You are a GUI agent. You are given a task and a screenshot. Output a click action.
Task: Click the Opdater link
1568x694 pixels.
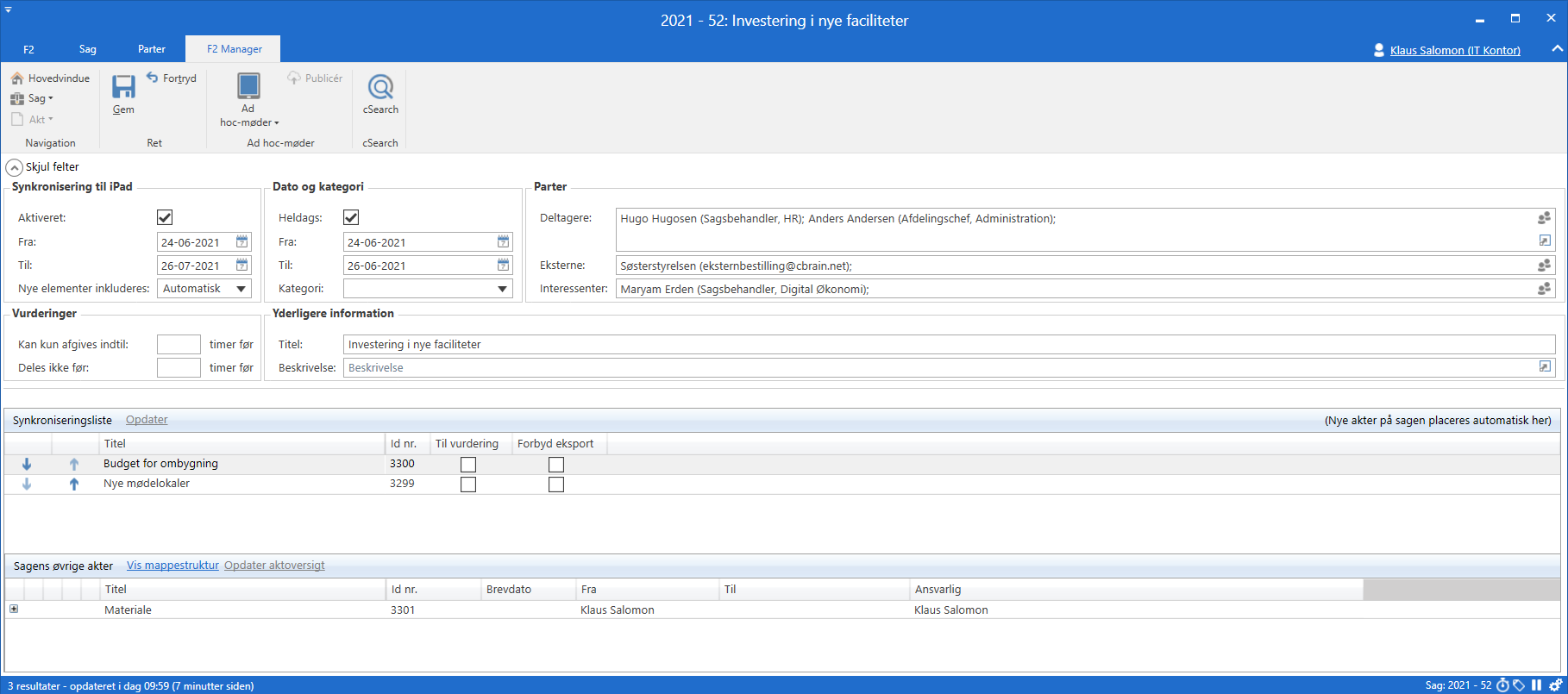[147, 420]
